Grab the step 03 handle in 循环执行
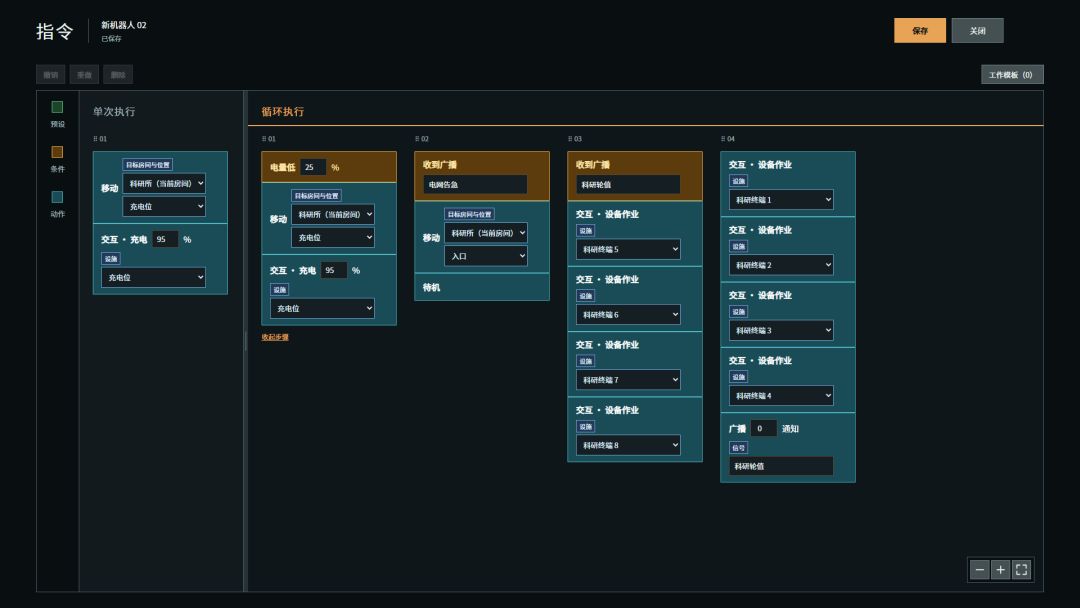Screen dimensions: 1080x608 574,139
